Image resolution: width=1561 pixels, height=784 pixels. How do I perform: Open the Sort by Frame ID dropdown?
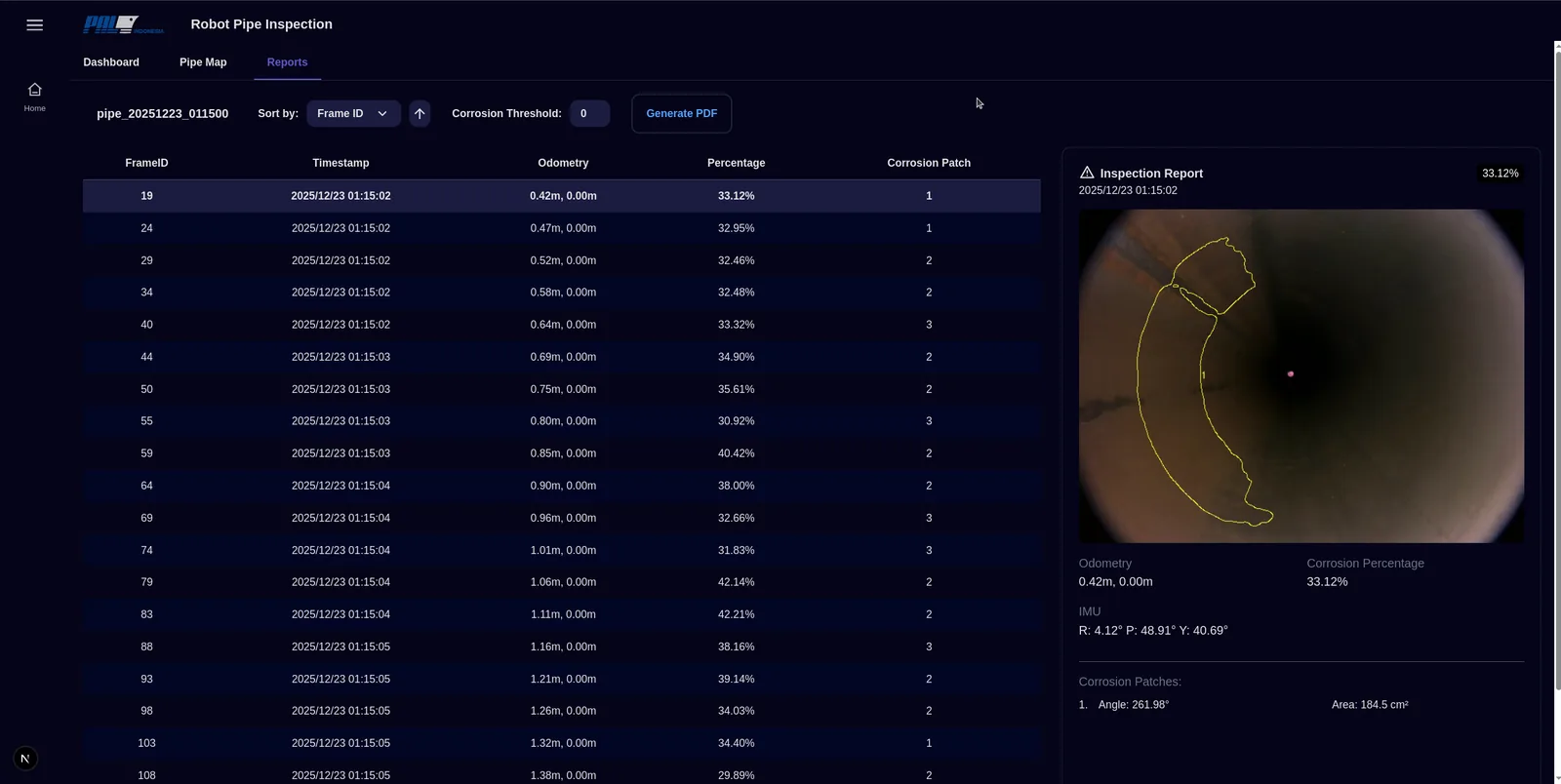352,114
